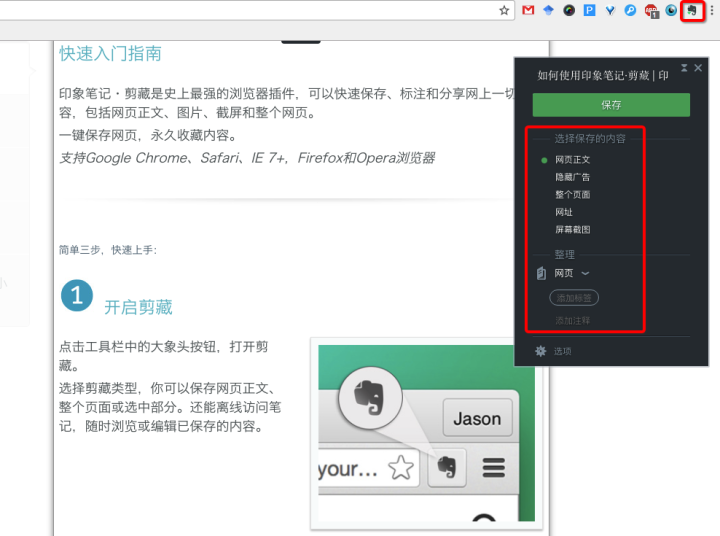Select the 网址 clip option
The image size is (720, 536).
(x=564, y=212)
